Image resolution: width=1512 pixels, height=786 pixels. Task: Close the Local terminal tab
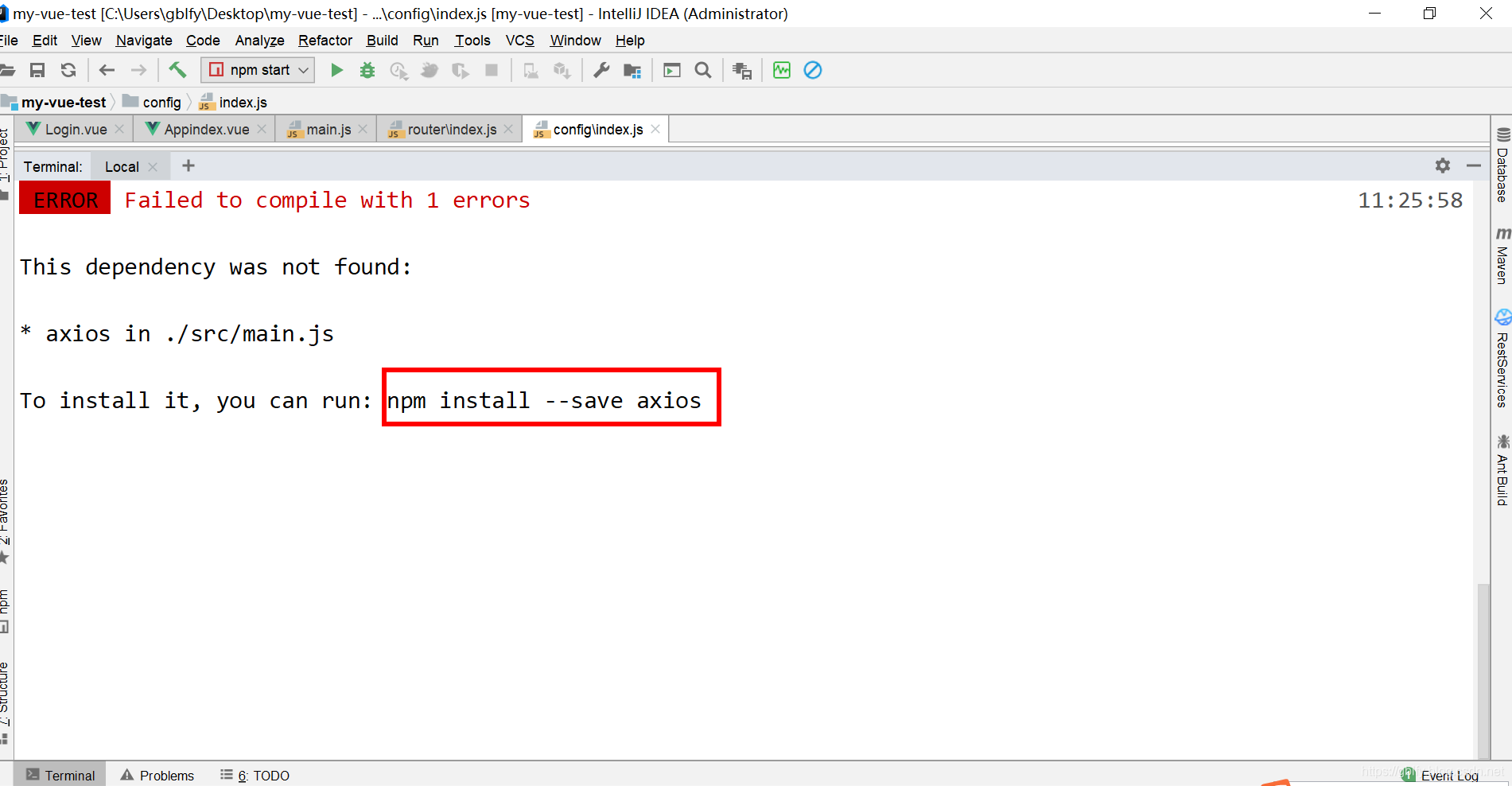(153, 166)
